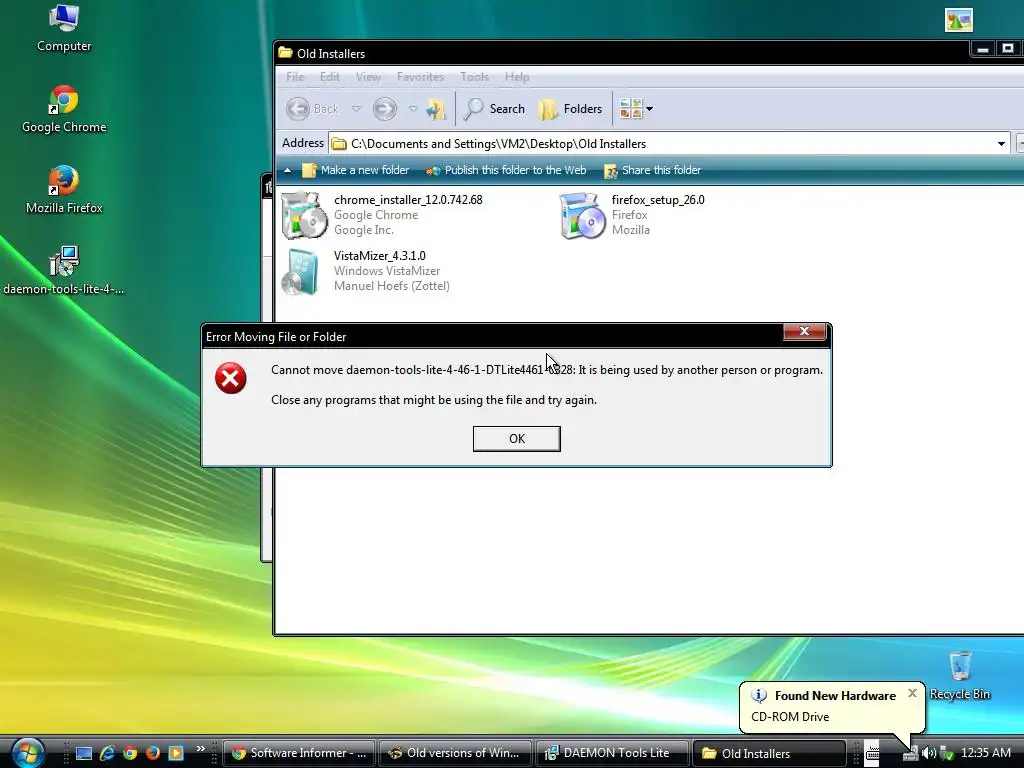1024x768 pixels.
Task: Launch Media Player from Quick Launch
Action: 176,753
